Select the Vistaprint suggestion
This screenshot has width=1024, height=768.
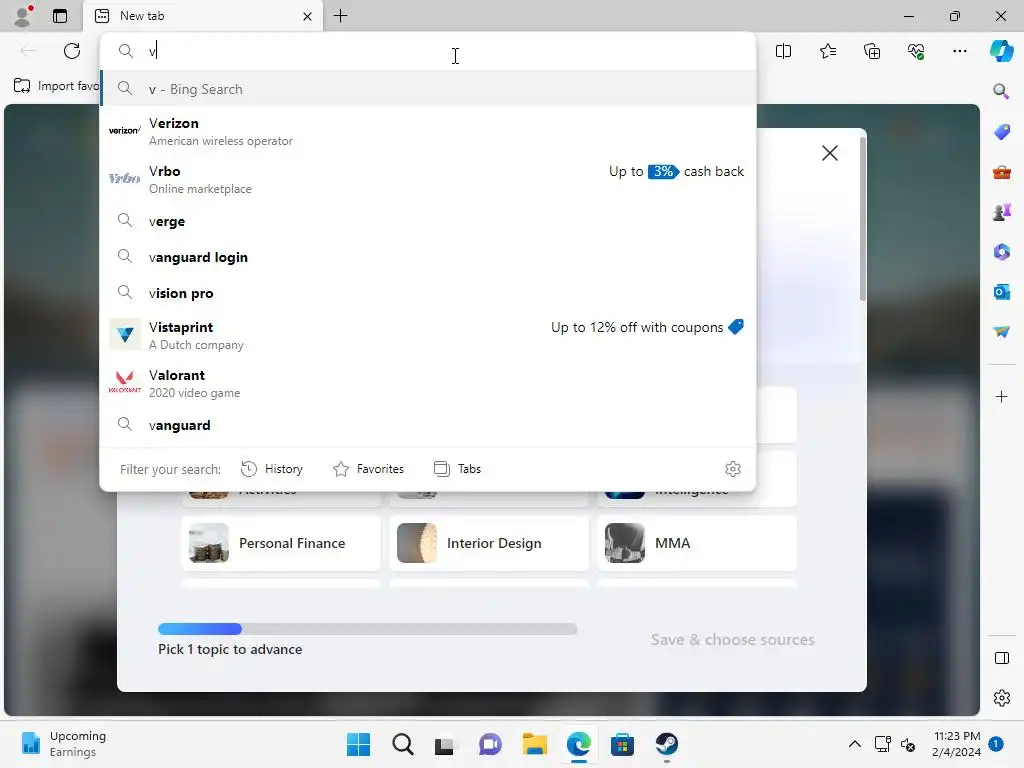pos(428,335)
